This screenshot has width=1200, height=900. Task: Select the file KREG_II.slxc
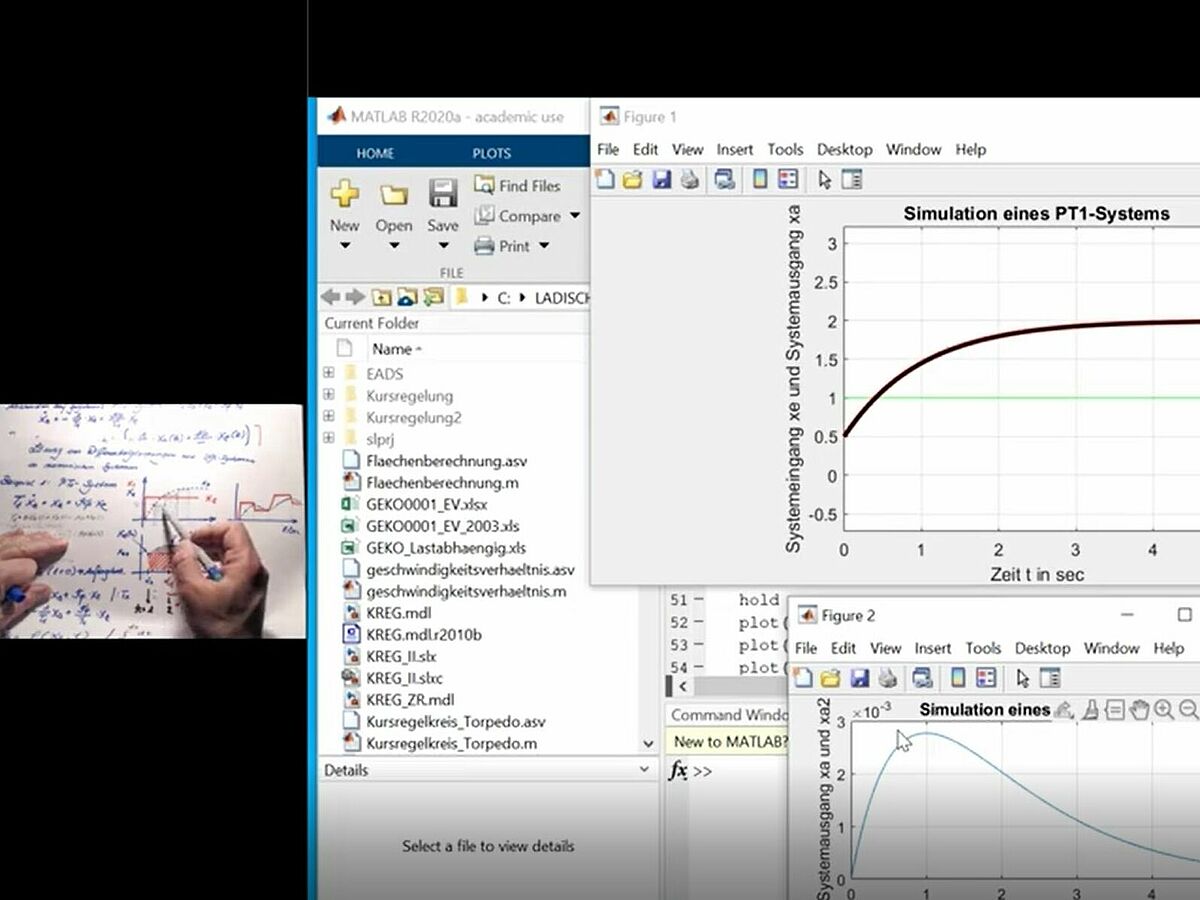pos(405,678)
